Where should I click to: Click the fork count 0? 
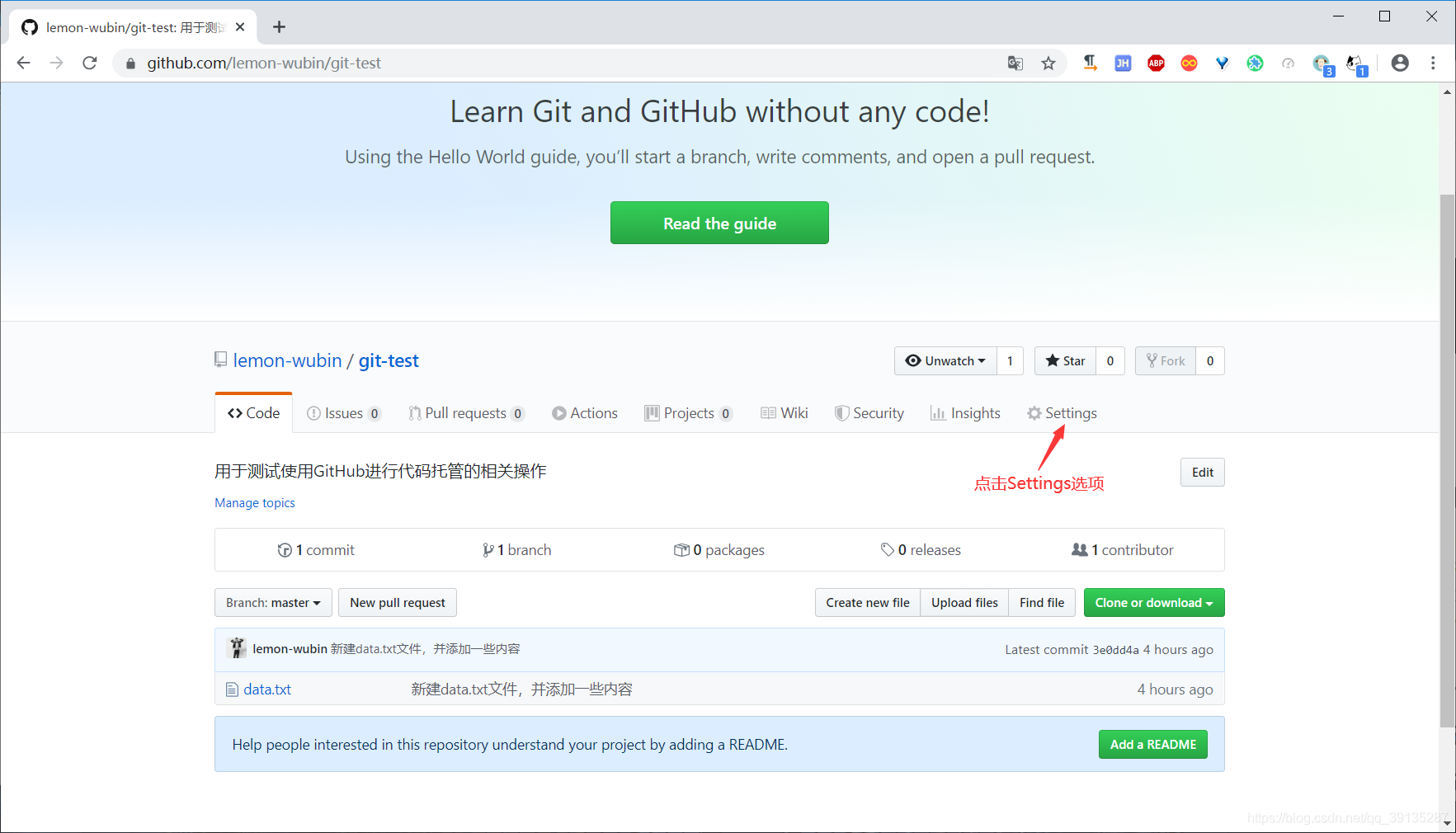1210,360
